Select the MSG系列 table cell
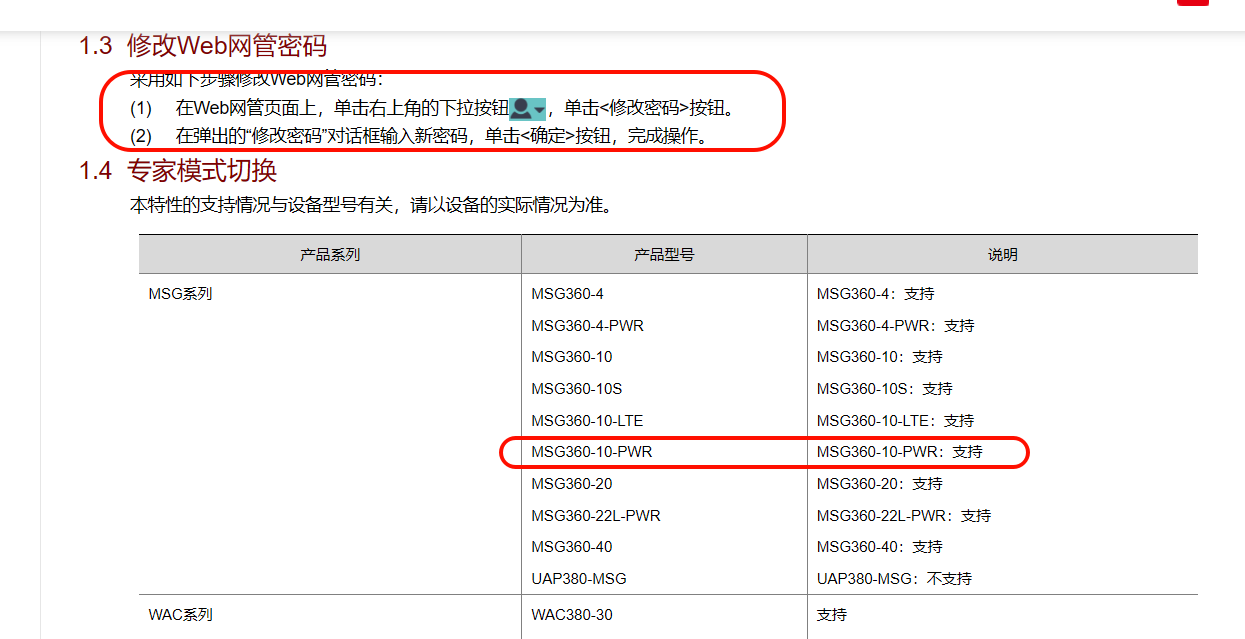The height and width of the screenshot is (639, 1245). tap(180, 294)
